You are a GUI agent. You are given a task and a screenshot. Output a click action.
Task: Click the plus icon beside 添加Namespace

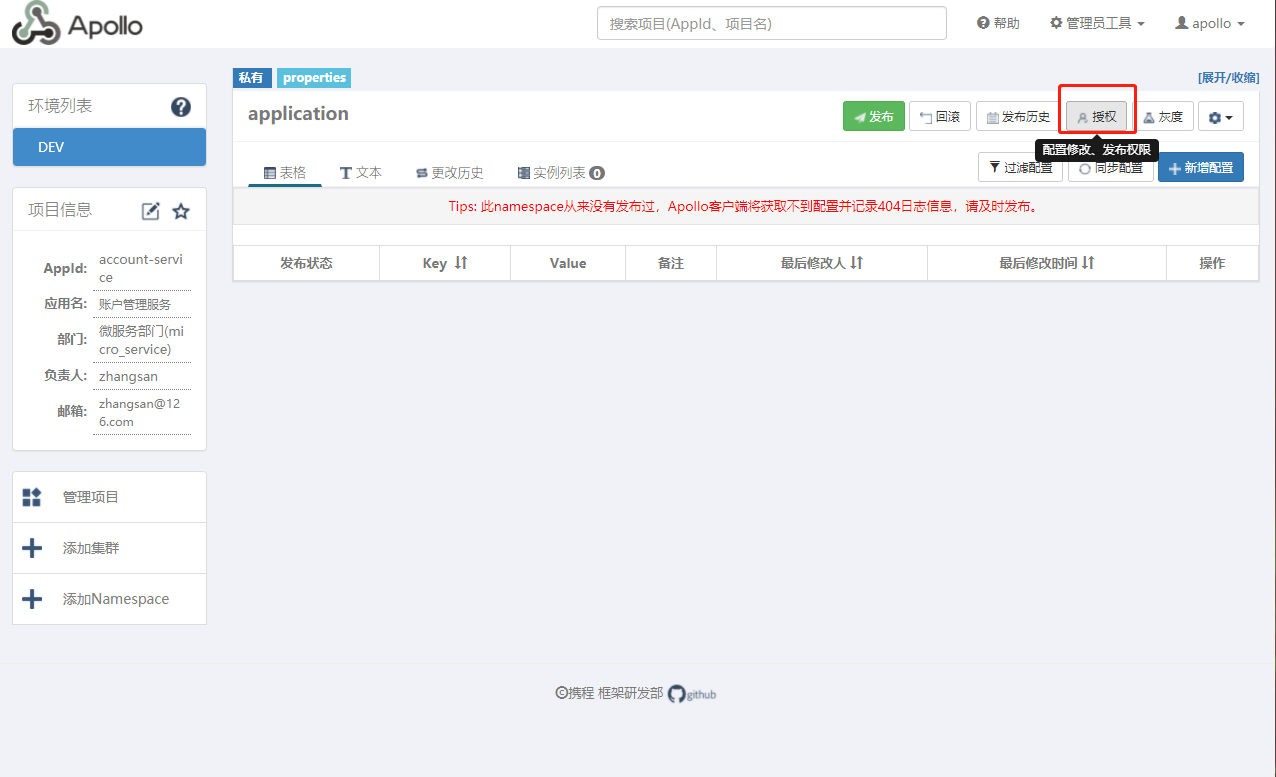coord(32,599)
